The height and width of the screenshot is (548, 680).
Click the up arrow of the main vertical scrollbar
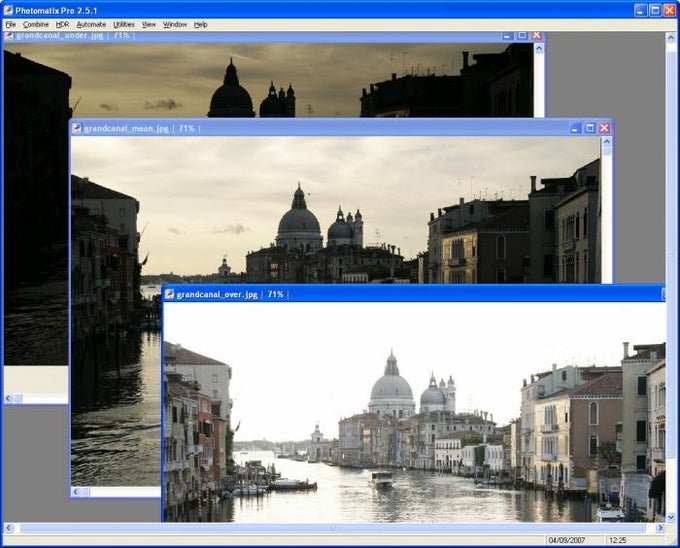point(671,38)
